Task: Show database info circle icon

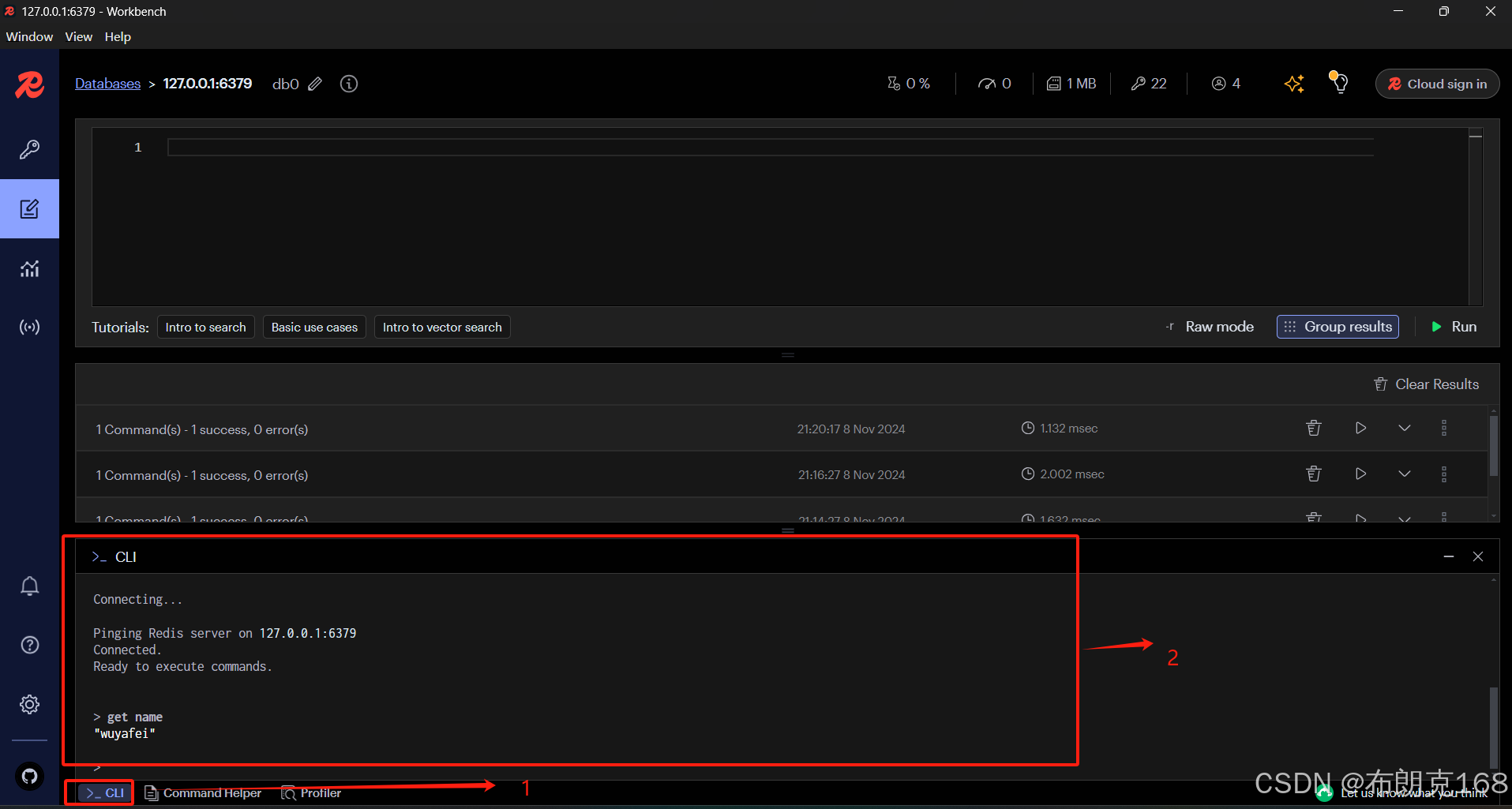Action: [349, 84]
